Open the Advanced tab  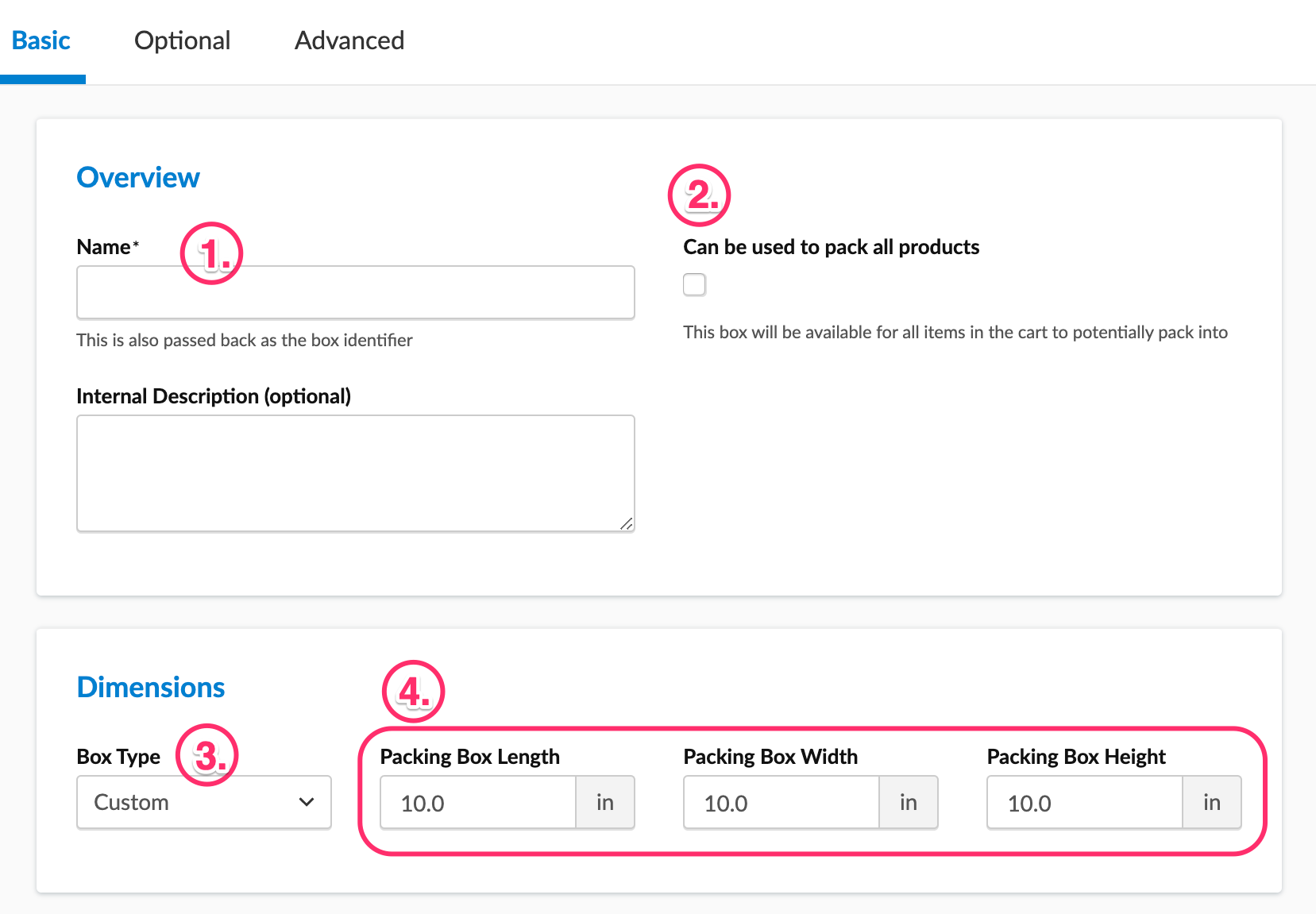349,40
